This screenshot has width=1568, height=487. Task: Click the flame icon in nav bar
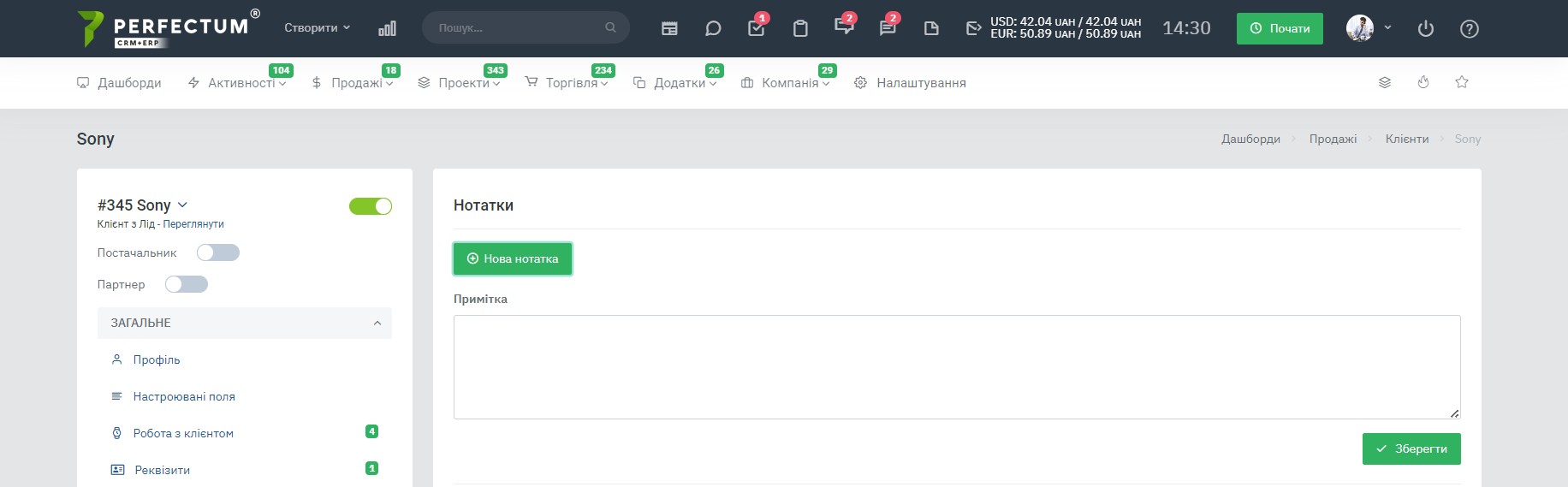click(1422, 82)
